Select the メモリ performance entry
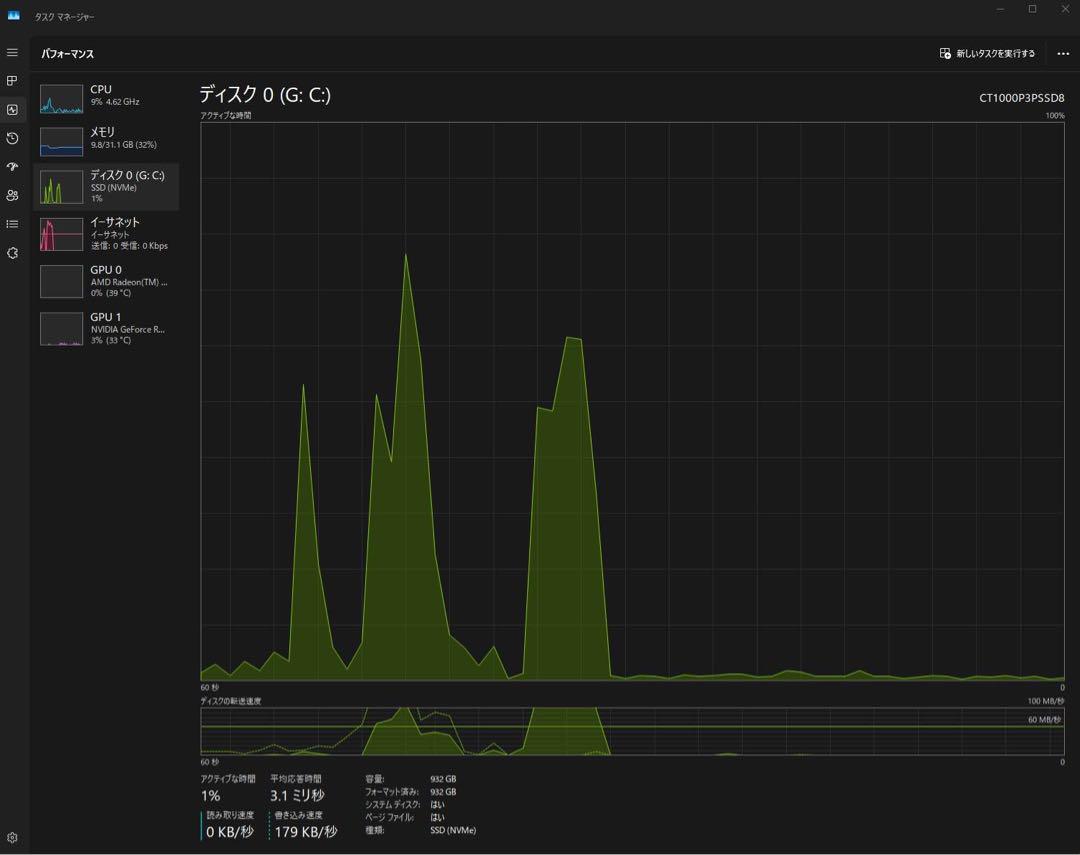The image size is (1080, 855). coord(106,140)
